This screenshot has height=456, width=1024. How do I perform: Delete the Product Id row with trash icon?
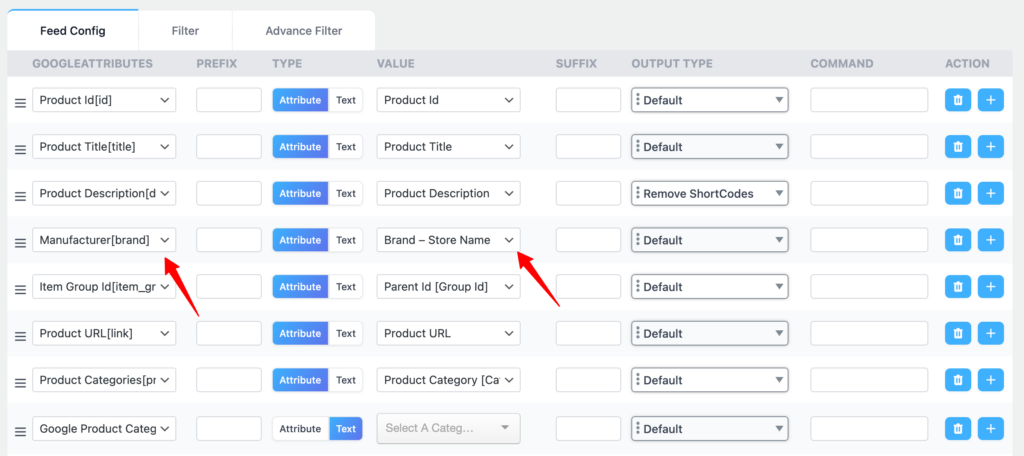[957, 100]
